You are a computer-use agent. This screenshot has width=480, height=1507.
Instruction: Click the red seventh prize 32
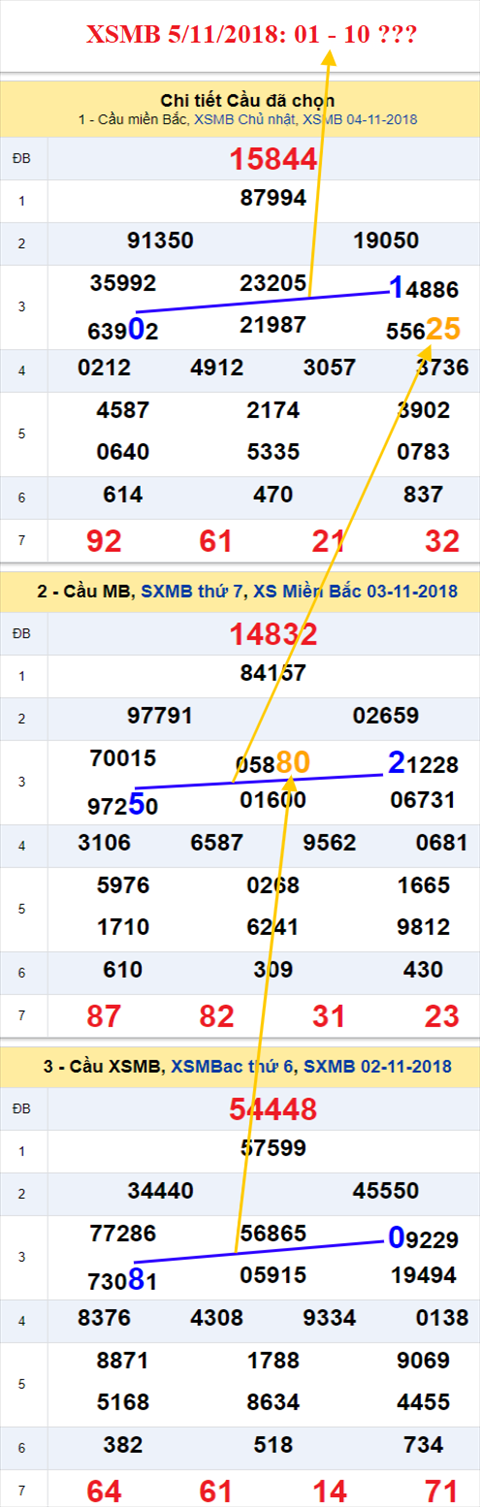441,541
